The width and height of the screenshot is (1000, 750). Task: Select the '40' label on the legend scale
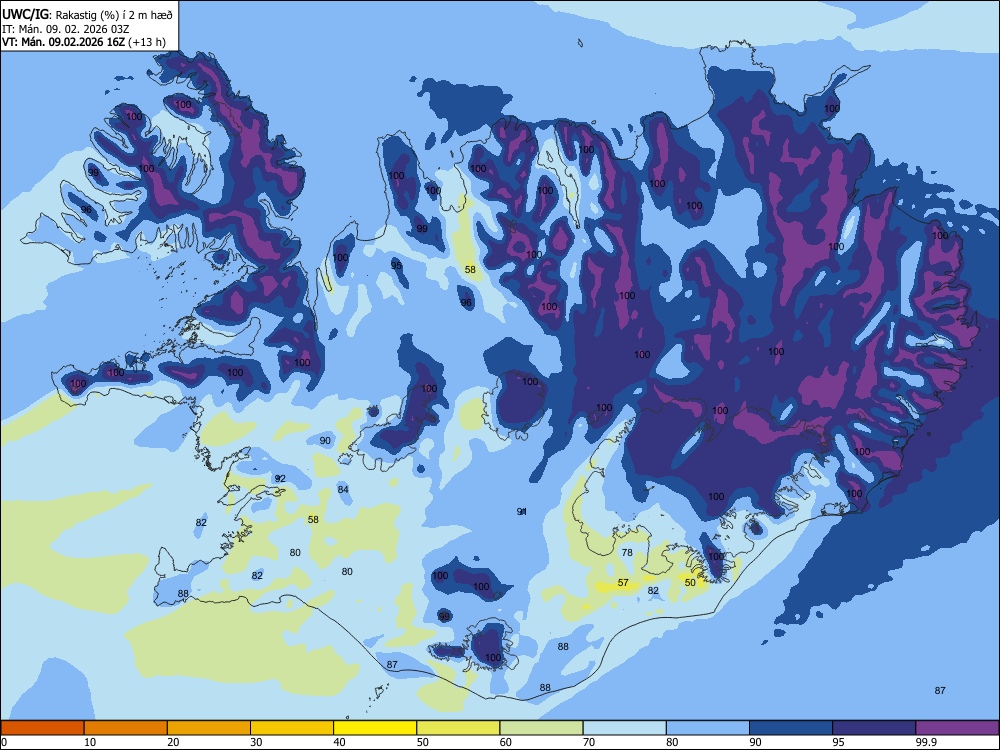[339, 742]
